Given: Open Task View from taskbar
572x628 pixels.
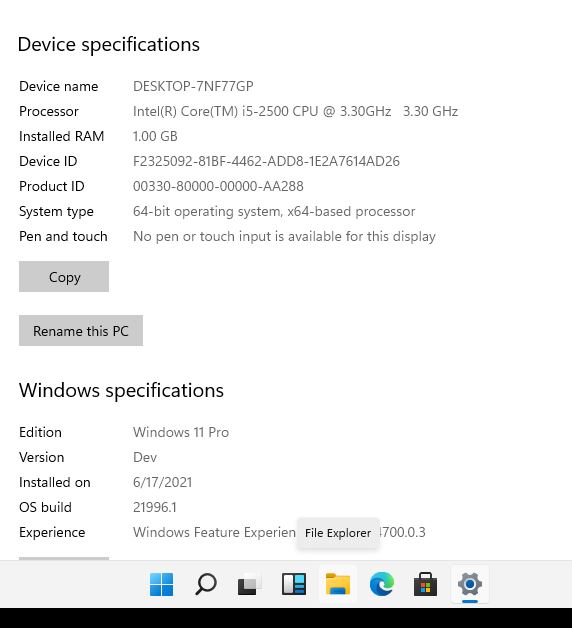Looking at the screenshot, I should pos(250,584).
